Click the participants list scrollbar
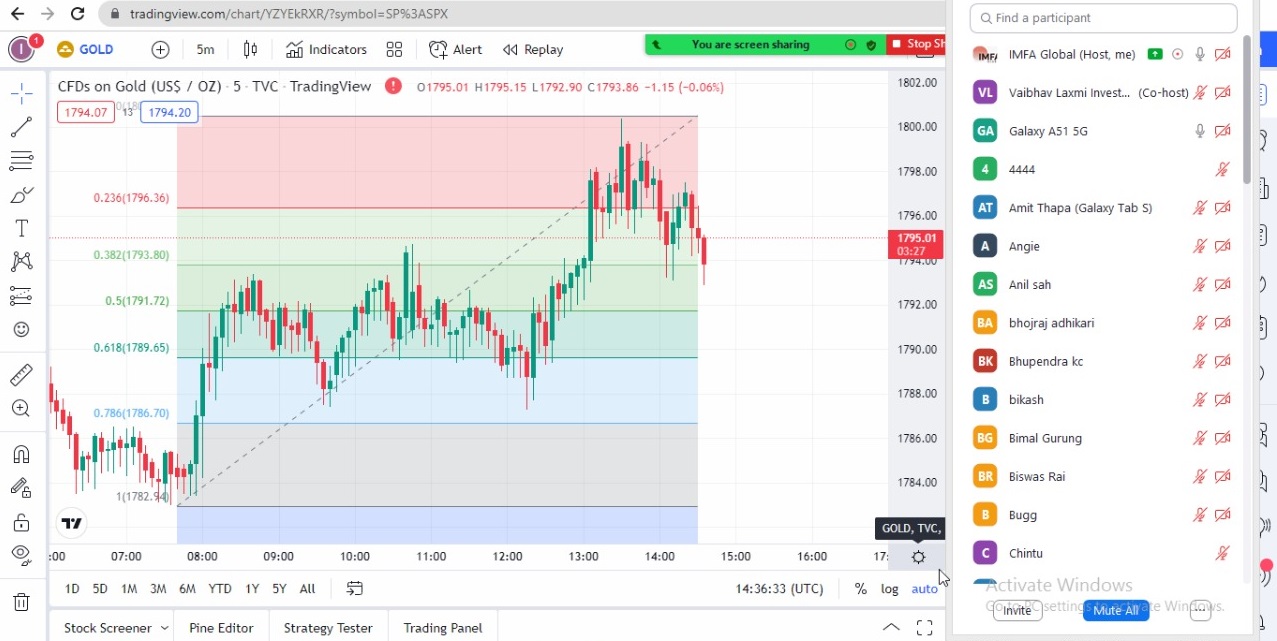Image resolution: width=1277 pixels, height=641 pixels. (1247, 110)
